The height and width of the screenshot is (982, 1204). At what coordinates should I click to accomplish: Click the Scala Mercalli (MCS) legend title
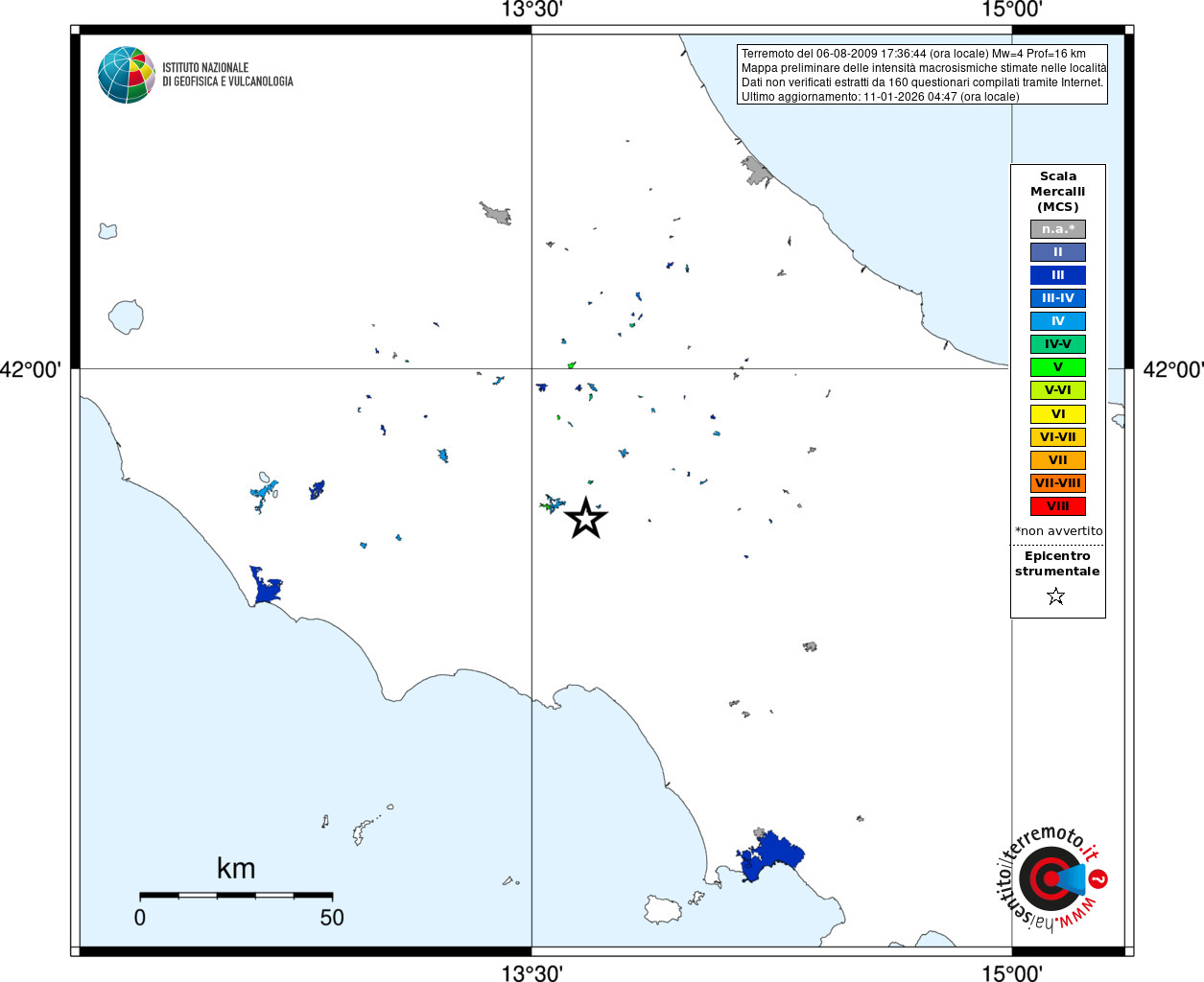1058,192
